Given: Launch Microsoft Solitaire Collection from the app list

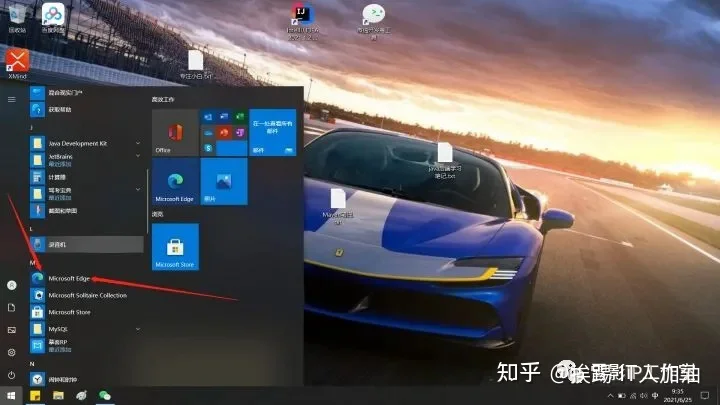Looking at the screenshot, I should tap(86, 295).
